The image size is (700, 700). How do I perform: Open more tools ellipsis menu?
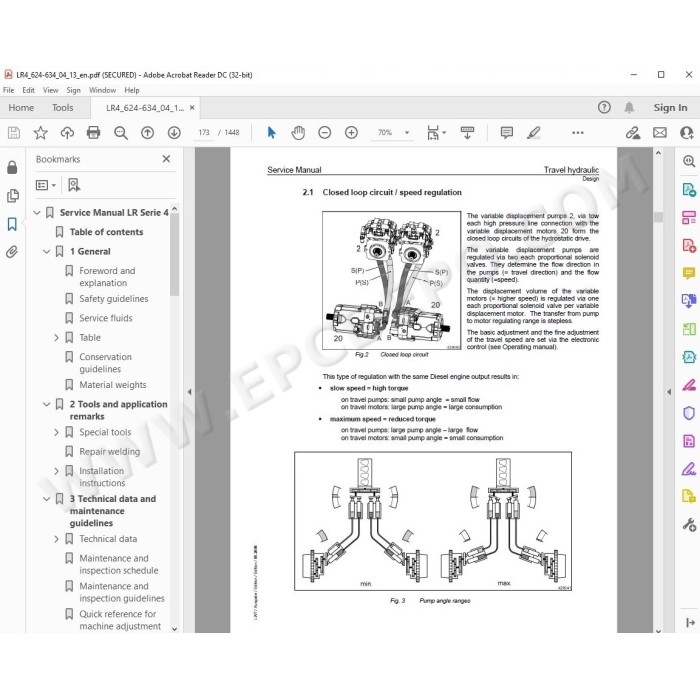coord(578,133)
